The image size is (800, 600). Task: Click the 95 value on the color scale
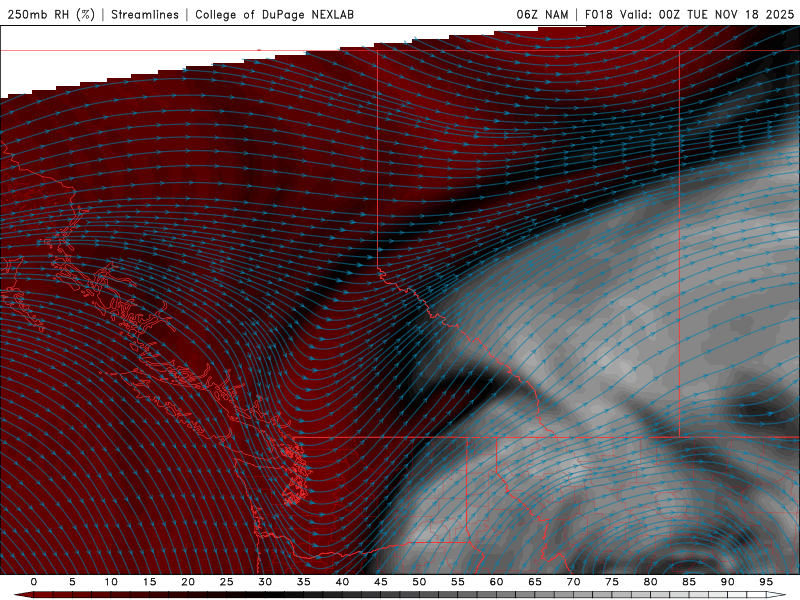pyautogui.click(x=766, y=582)
